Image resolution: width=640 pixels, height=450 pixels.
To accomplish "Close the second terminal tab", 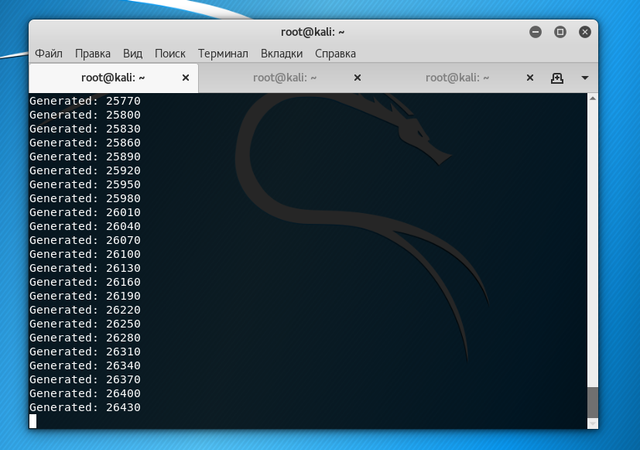I will [357, 78].
